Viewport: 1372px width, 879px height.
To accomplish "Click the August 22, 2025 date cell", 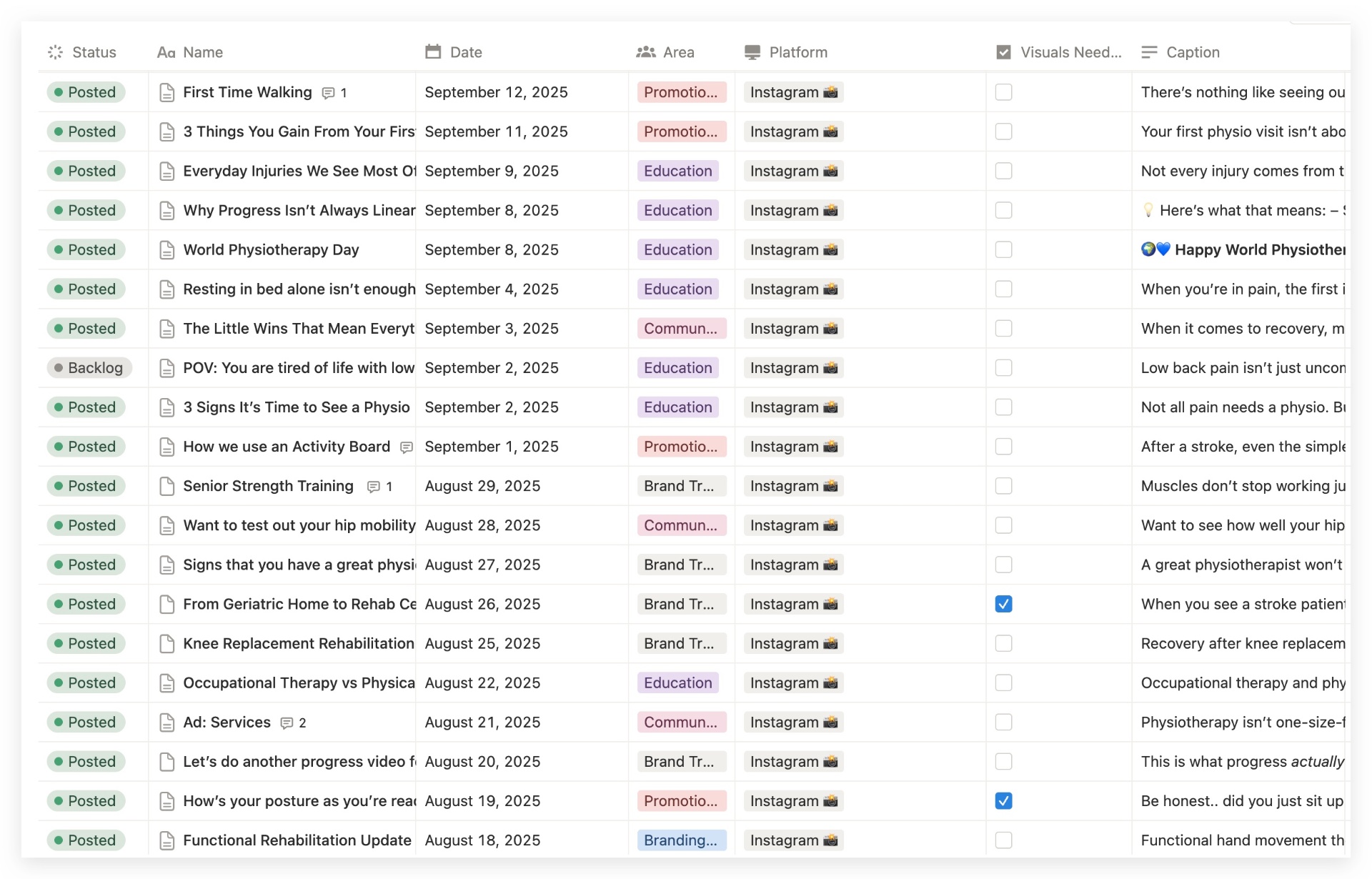I will pyautogui.click(x=522, y=682).
